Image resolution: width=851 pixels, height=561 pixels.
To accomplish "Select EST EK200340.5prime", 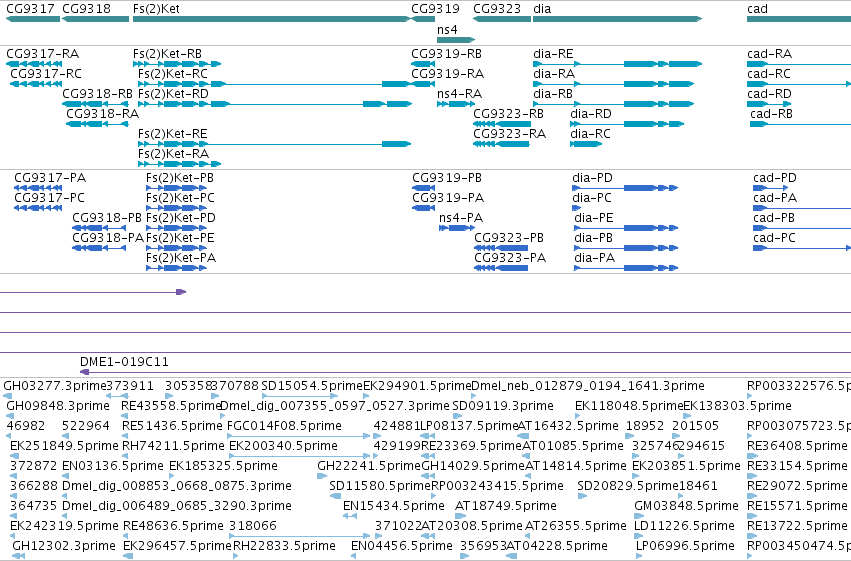I will pyautogui.click(x=283, y=446).
